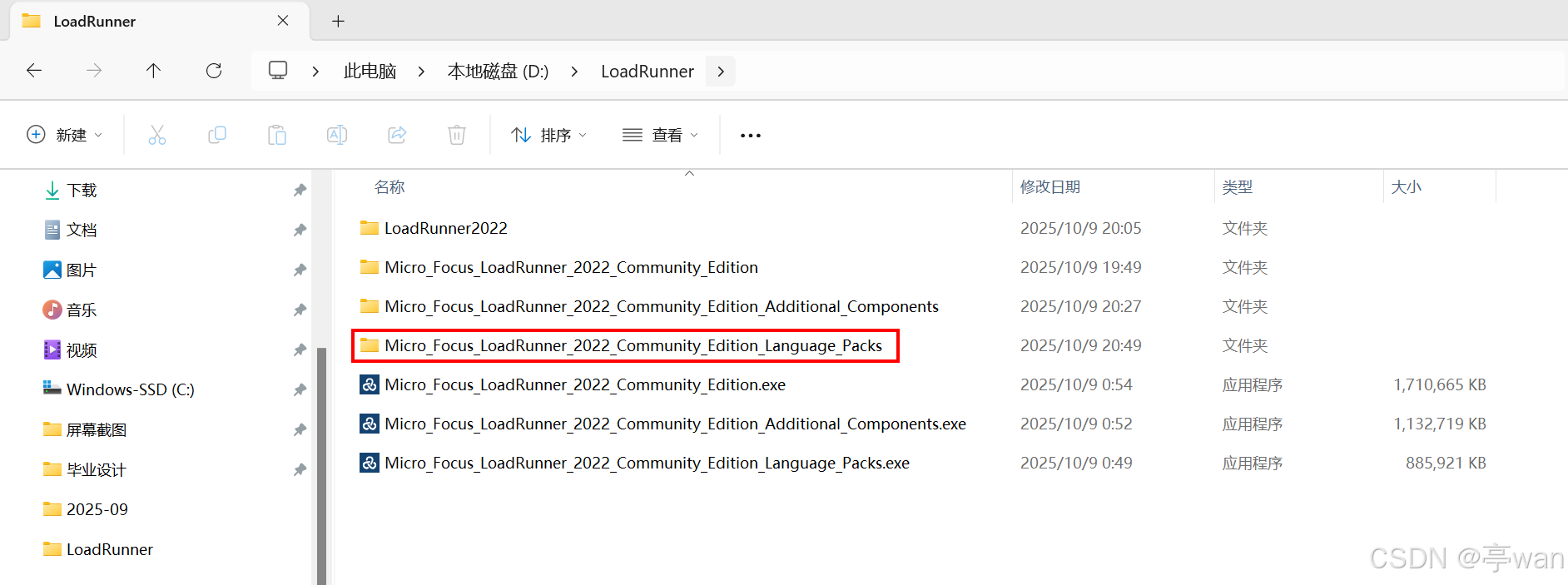Select the LoadRunner tab
1568x585 pixels.
pos(160,21)
